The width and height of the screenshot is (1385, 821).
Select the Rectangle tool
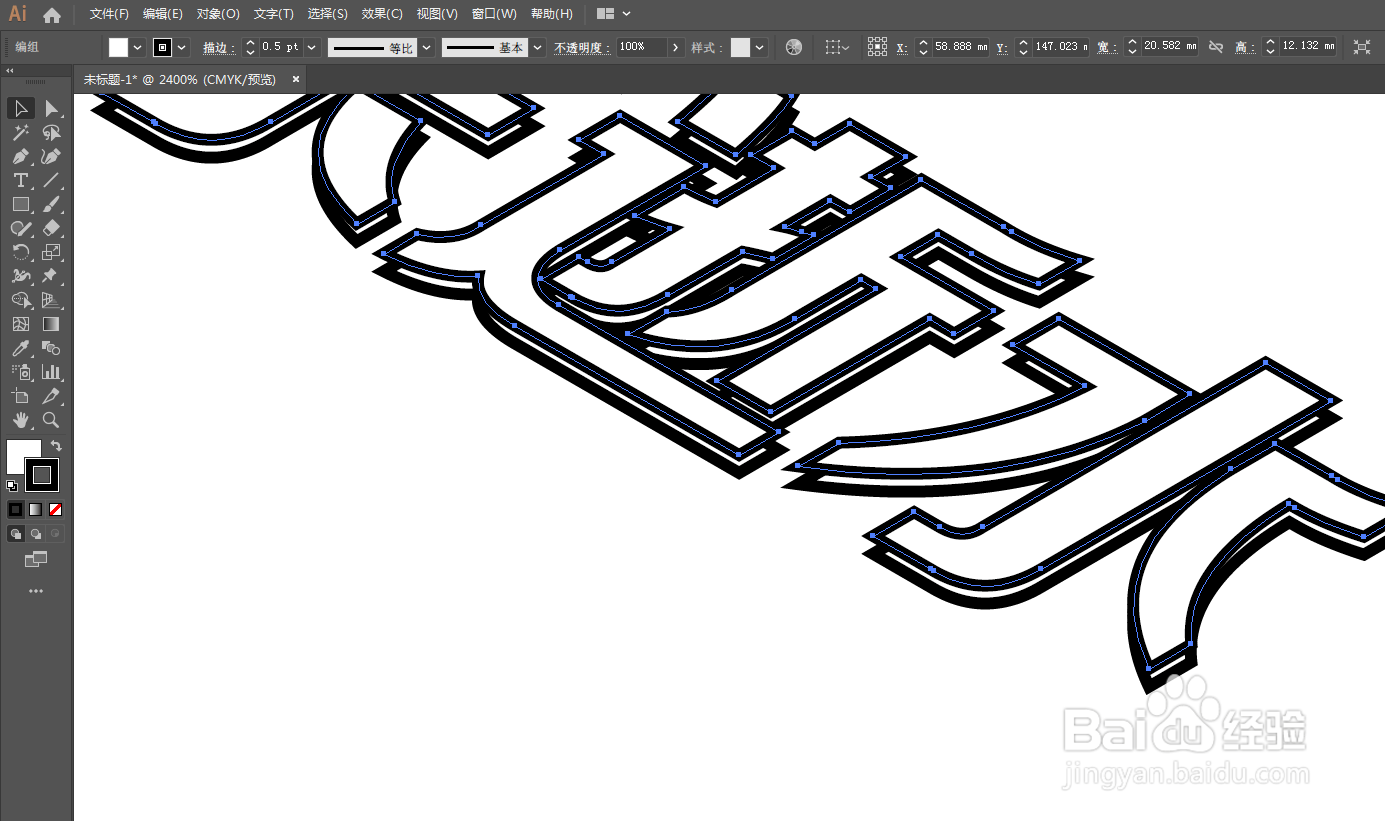pos(21,204)
